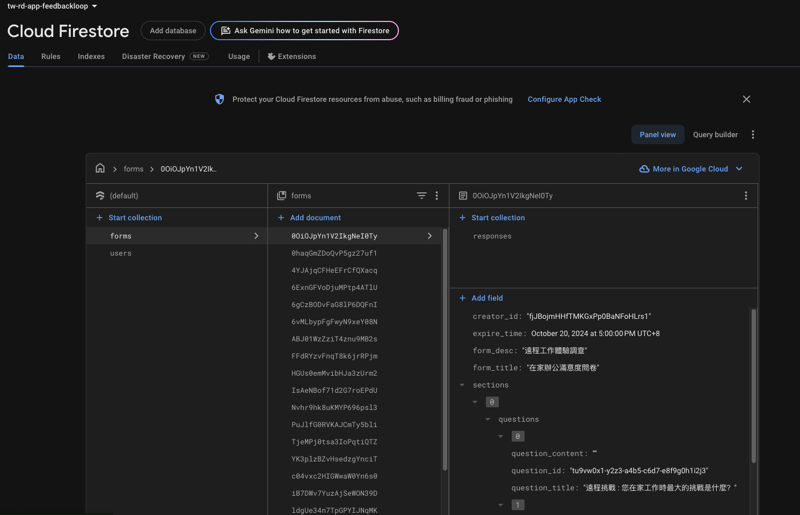This screenshot has width=800, height=515.
Task: Open filter icon in forms column
Action: pyautogui.click(x=421, y=196)
